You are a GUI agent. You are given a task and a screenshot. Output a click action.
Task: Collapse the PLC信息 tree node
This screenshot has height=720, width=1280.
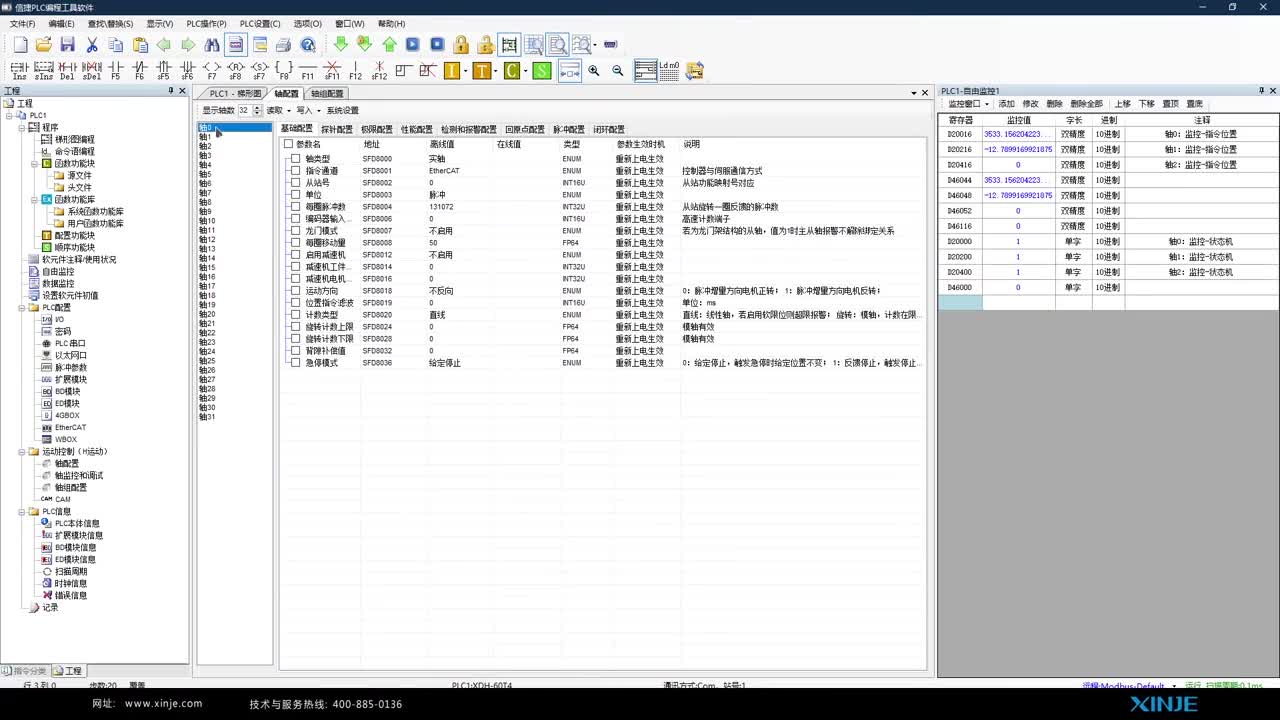(x=21, y=512)
